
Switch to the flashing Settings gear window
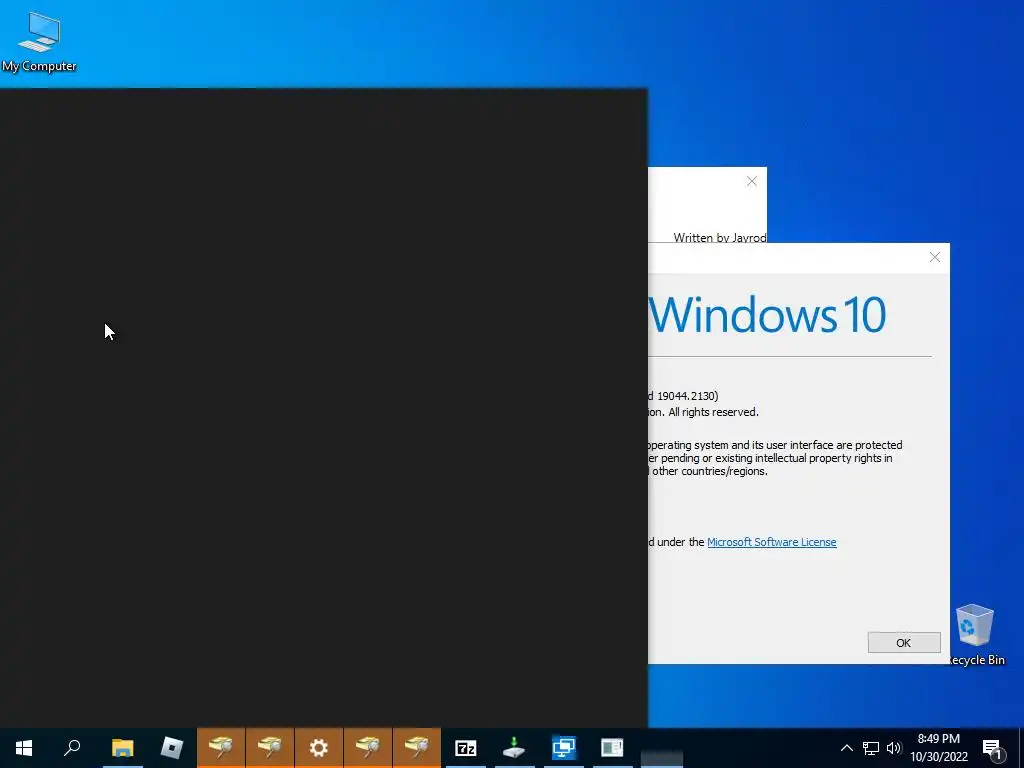[319, 748]
